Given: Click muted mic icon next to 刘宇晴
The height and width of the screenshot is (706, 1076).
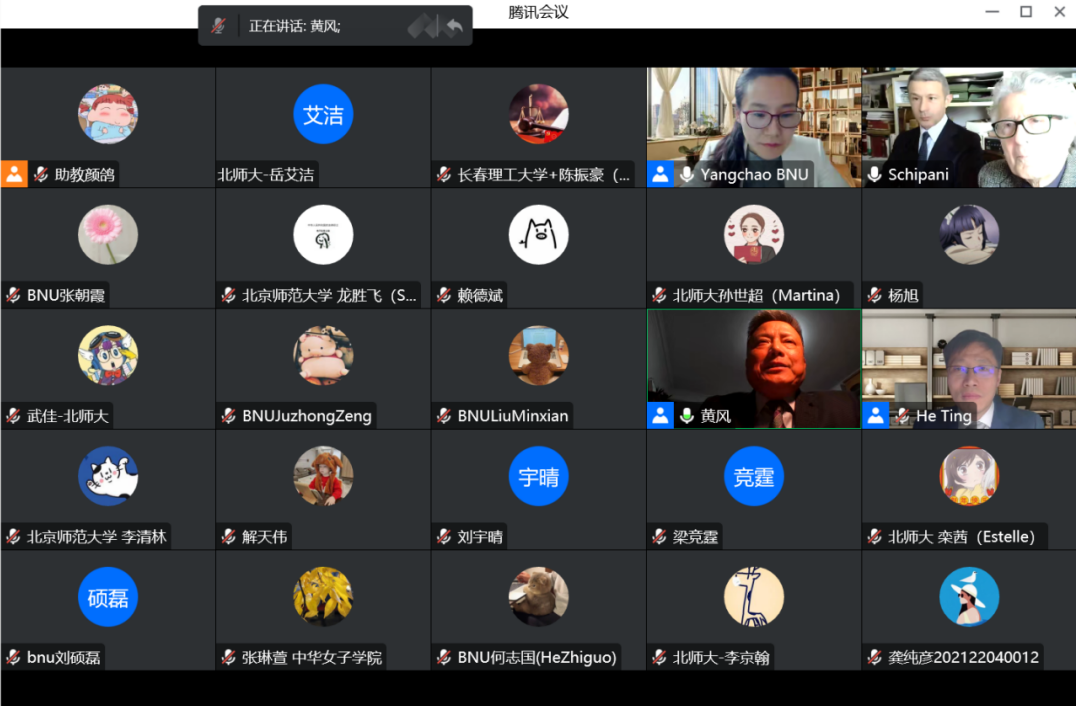Looking at the screenshot, I should [444, 537].
